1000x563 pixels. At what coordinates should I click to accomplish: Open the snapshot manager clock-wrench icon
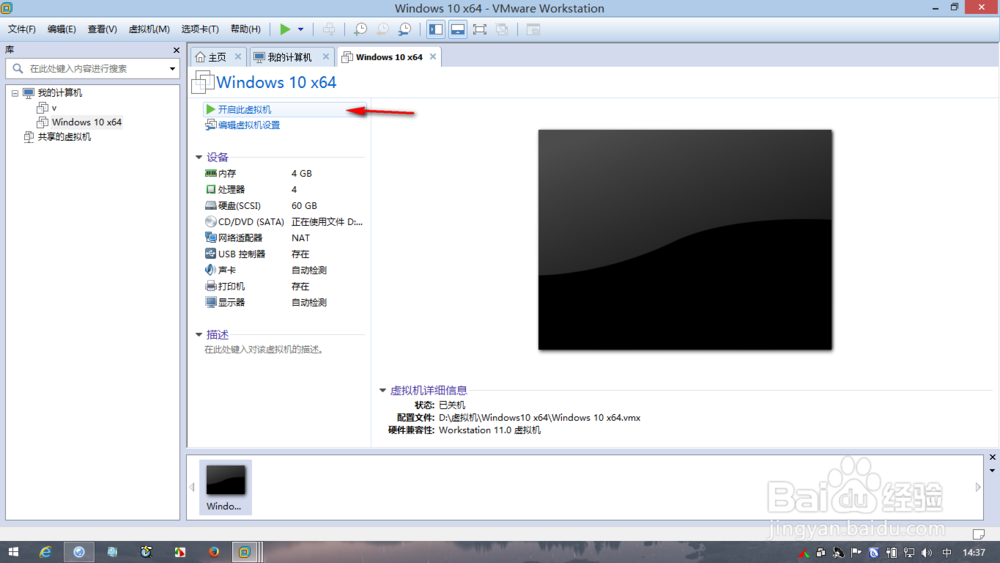coord(405,29)
